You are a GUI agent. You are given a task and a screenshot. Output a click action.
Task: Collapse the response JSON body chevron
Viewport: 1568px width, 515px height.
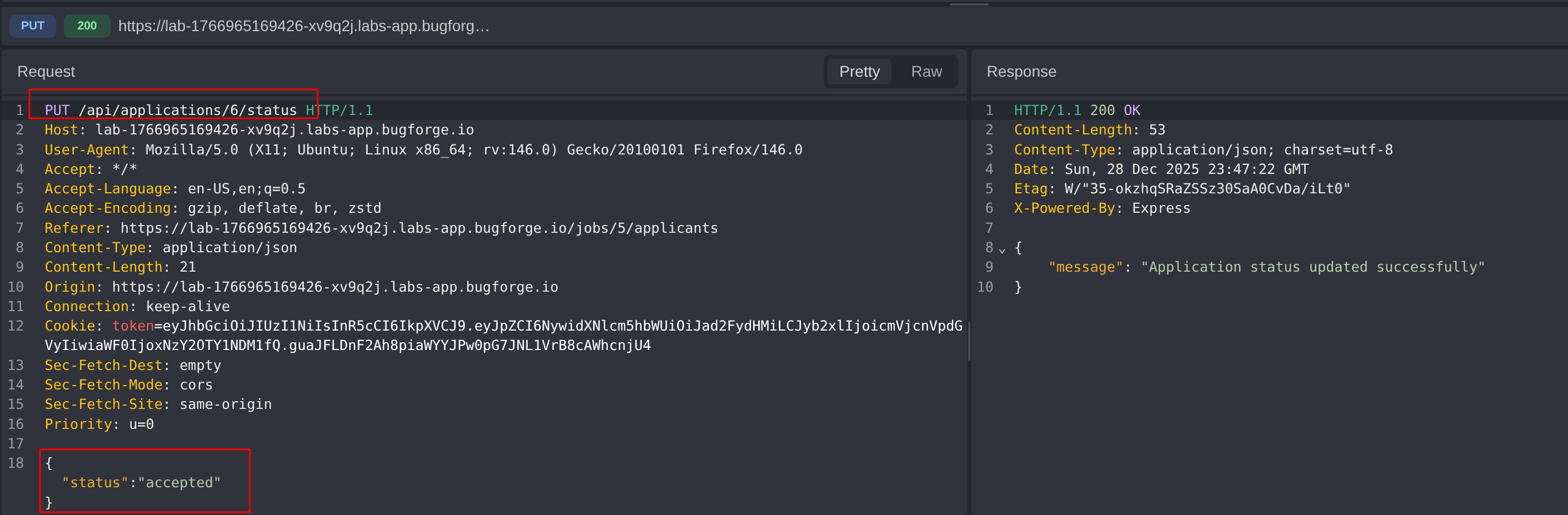click(x=1002, y=249)
